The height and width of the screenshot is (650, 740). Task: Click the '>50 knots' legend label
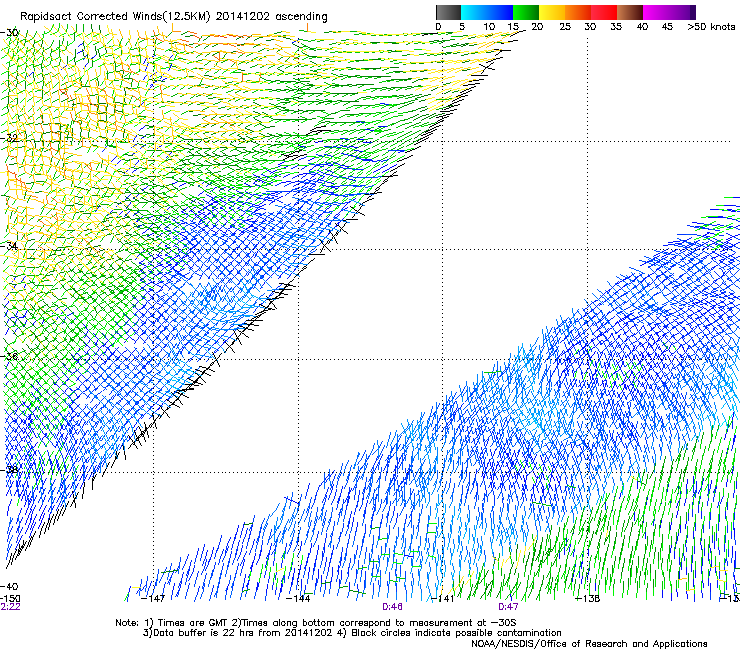(711, 27)
